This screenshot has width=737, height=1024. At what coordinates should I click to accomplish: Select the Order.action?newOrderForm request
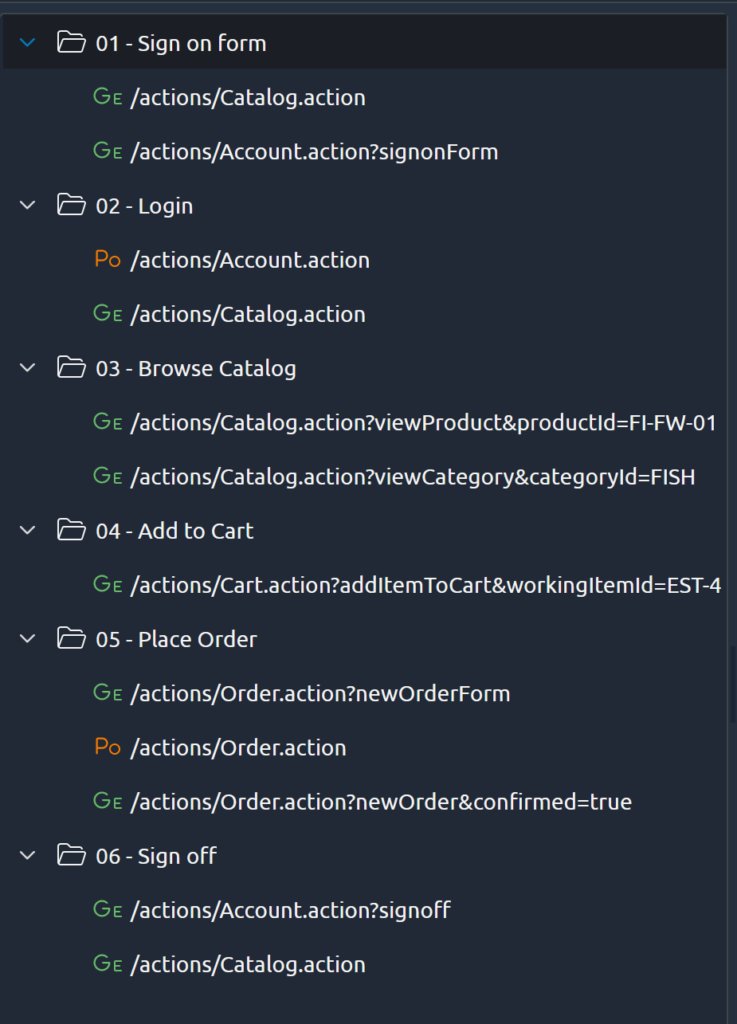pyautogui.click(x=320, y=693)
